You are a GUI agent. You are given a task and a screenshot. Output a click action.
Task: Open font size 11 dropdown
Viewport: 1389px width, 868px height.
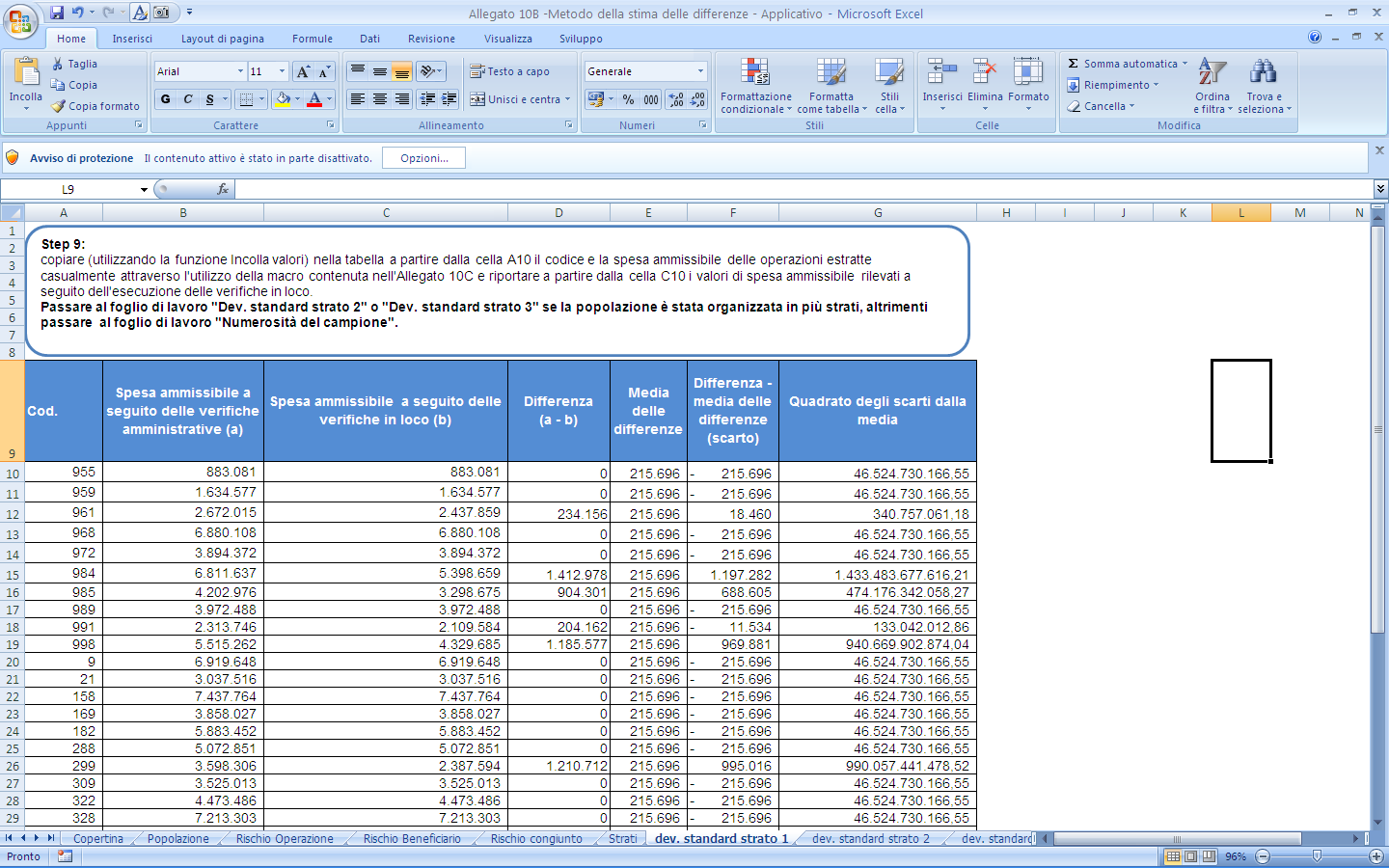282,71
